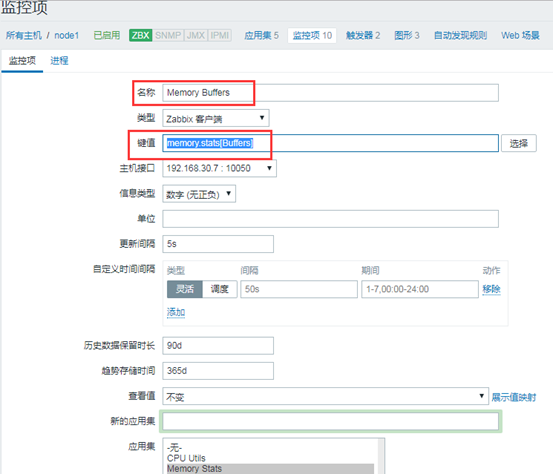Image resolution: width=553 pixels, height=474 pixels.
Task: Select Memory Stats in the 应用集 list
Action: coord(270,468)
